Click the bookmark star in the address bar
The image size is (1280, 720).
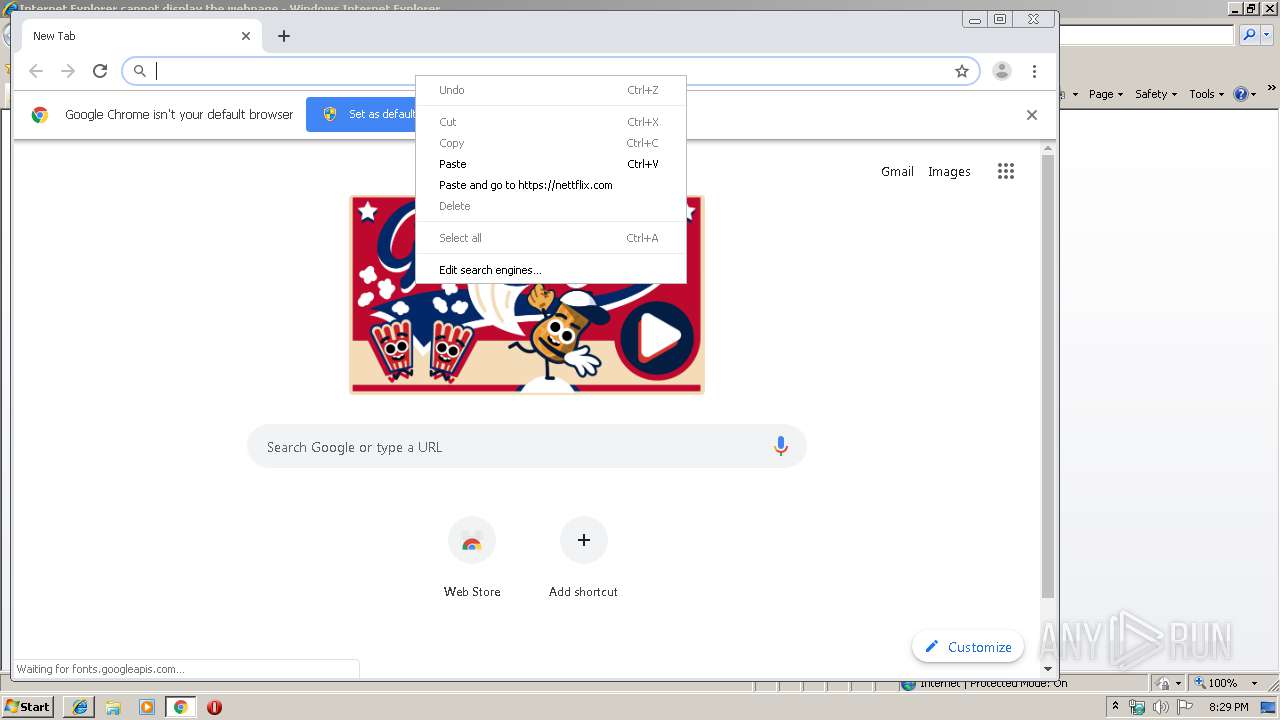(962, 71)
